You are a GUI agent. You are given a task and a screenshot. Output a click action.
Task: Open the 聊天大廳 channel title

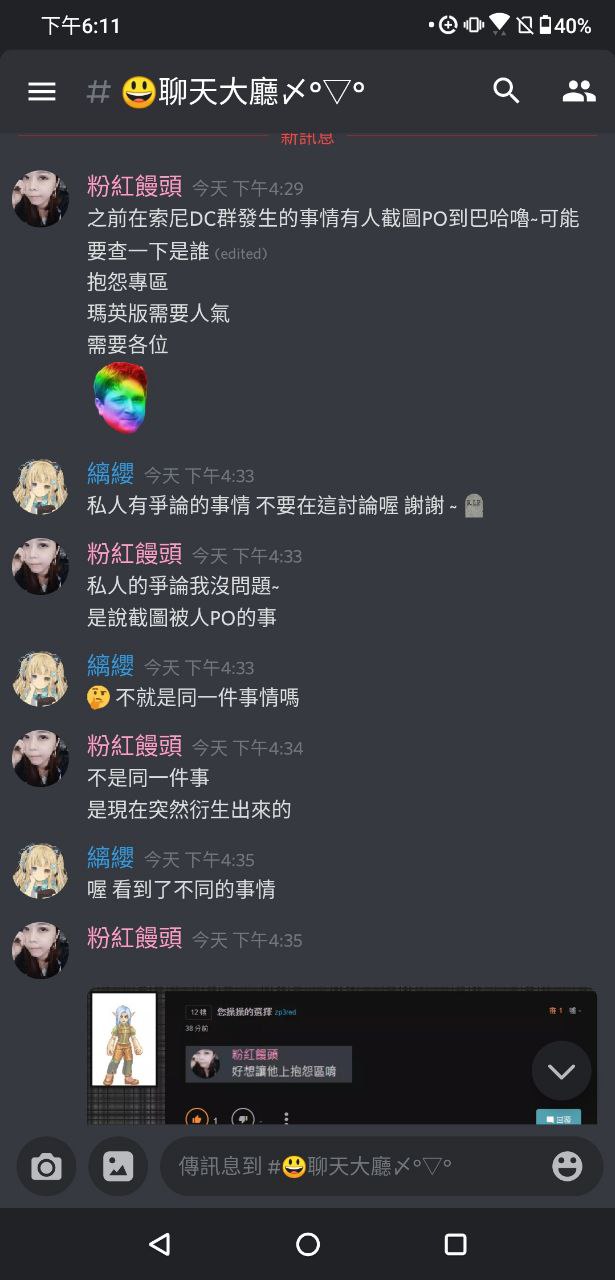242,92
